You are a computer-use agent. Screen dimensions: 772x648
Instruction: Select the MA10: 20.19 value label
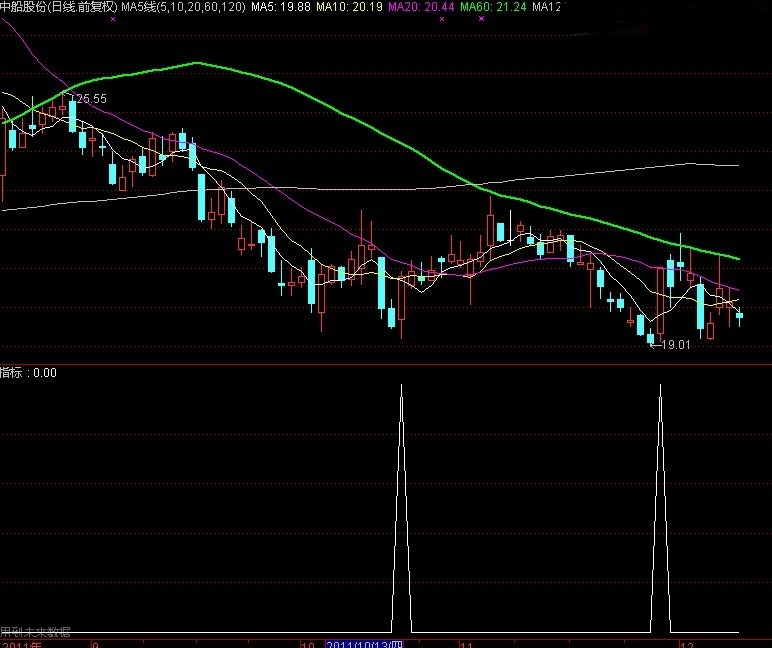click(x=349, y=7)
